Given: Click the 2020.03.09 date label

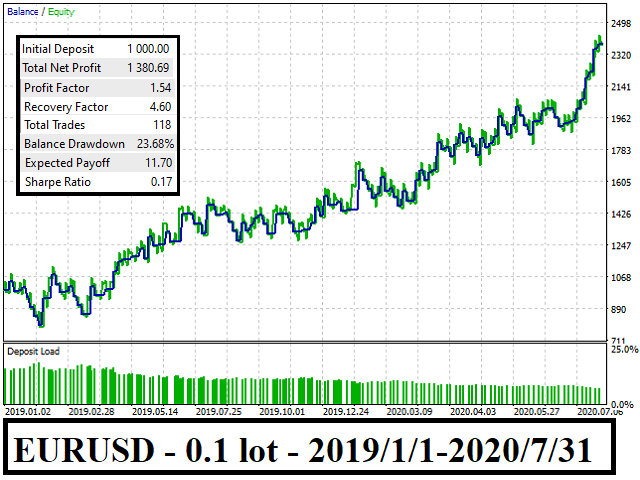Looking at the screenshot, I should click(x=409, y=411).
